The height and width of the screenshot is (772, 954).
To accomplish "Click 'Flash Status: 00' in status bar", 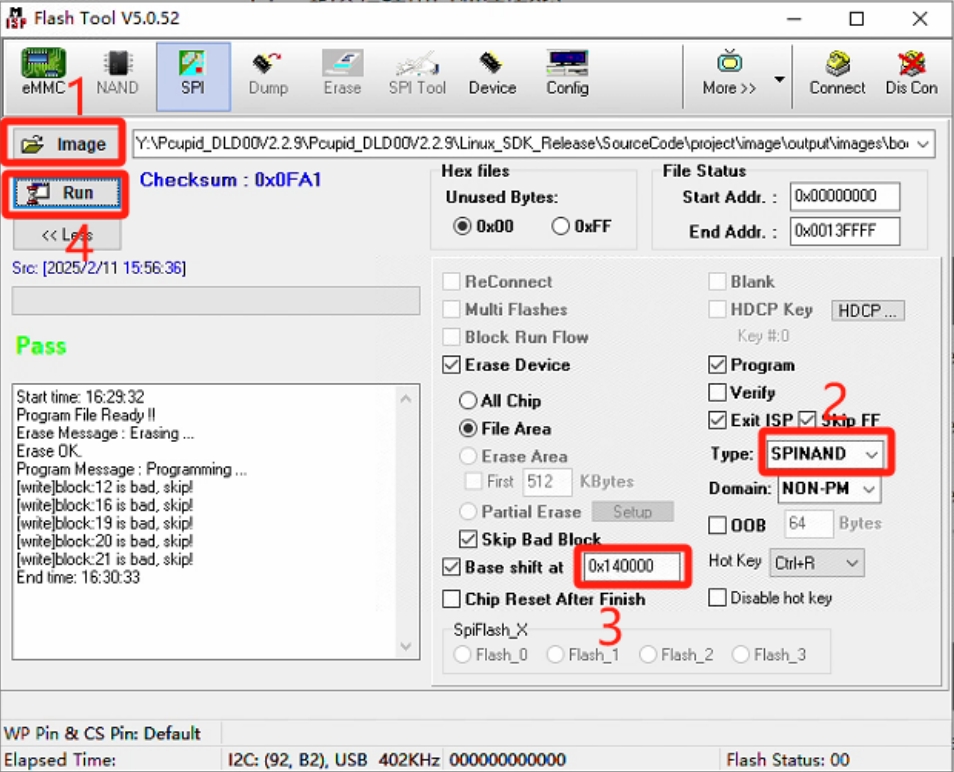I will click(788, 760).
